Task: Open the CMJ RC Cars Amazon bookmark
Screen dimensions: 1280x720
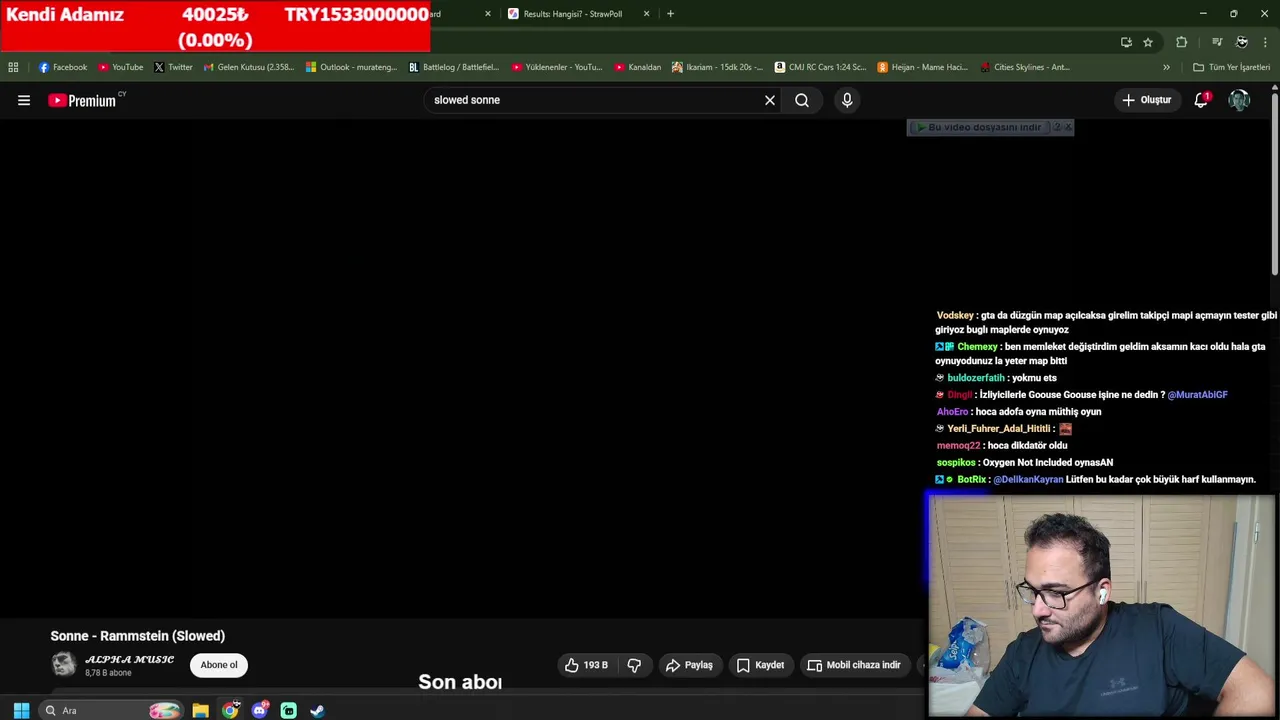Action: (x=820, y=67)
